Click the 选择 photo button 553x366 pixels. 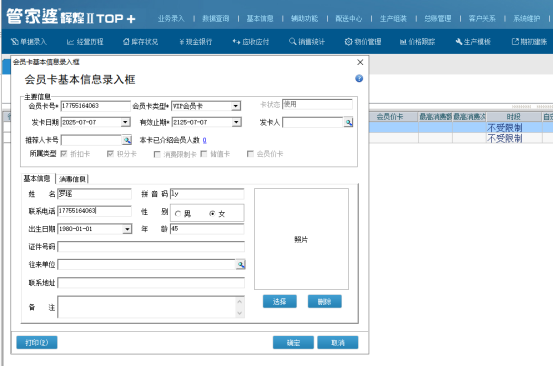[280, 301]
